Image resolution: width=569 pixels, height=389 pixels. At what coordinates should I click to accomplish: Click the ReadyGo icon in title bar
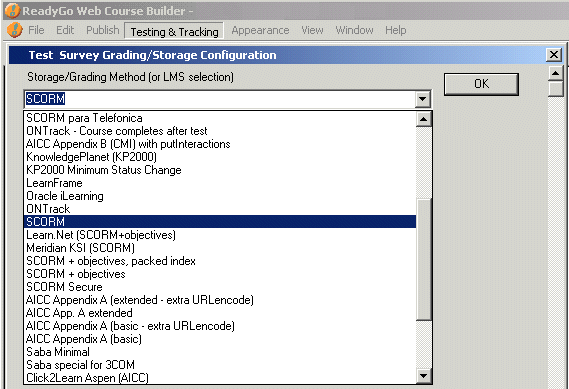[x=12, y=11]
